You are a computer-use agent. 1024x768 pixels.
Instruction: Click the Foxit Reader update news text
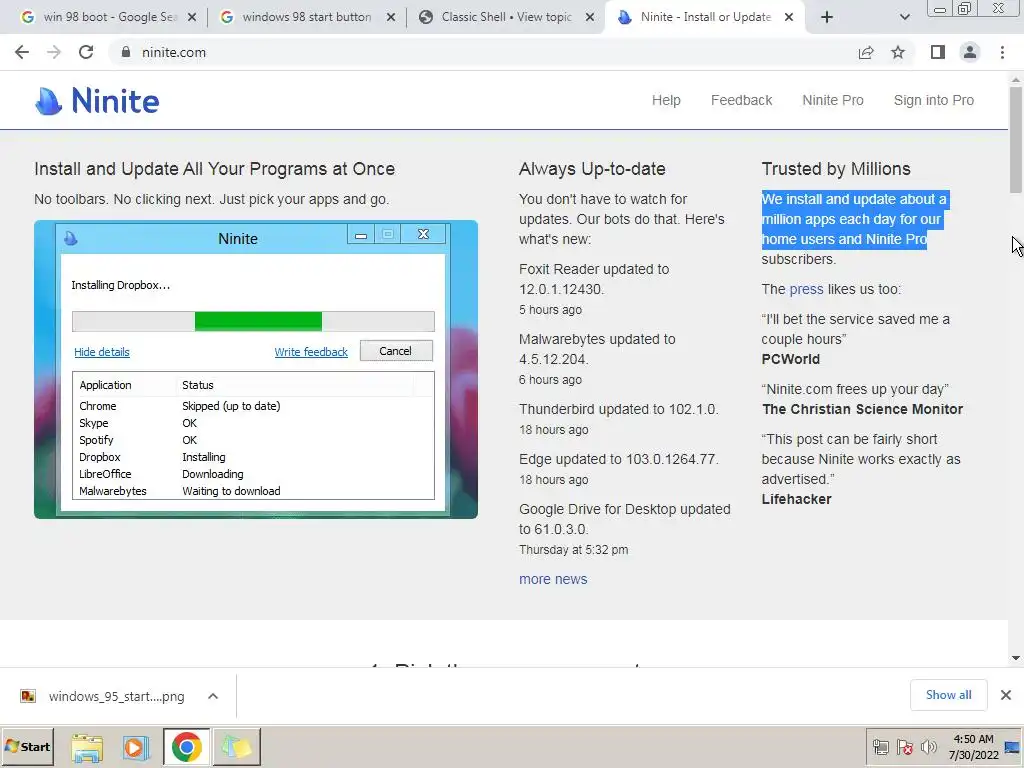[x=594, y=279]
